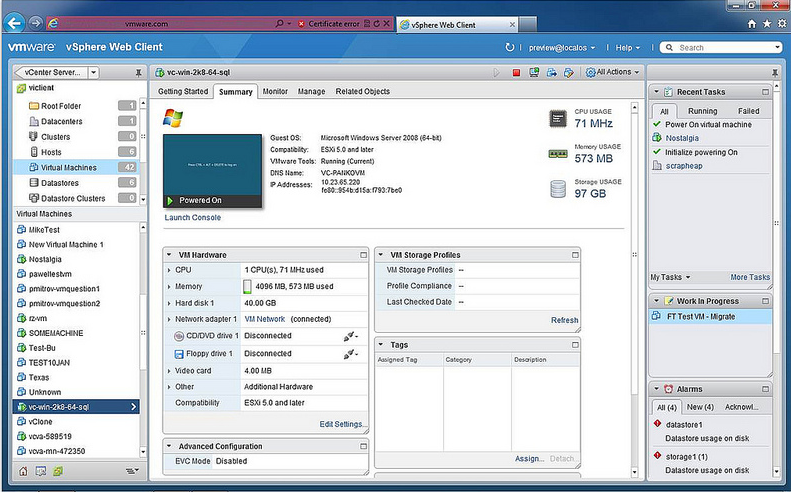Maximize the Tags panel
The image size is (791, 492).
coord(575,345)
